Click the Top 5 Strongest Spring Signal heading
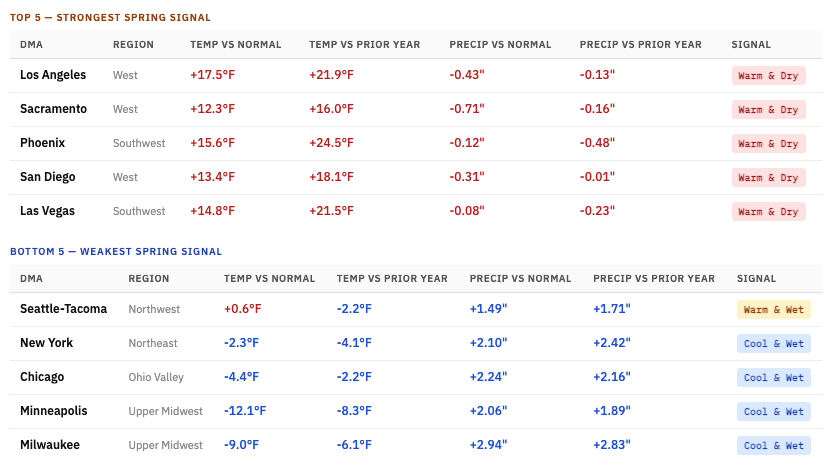 pos(110,18)
